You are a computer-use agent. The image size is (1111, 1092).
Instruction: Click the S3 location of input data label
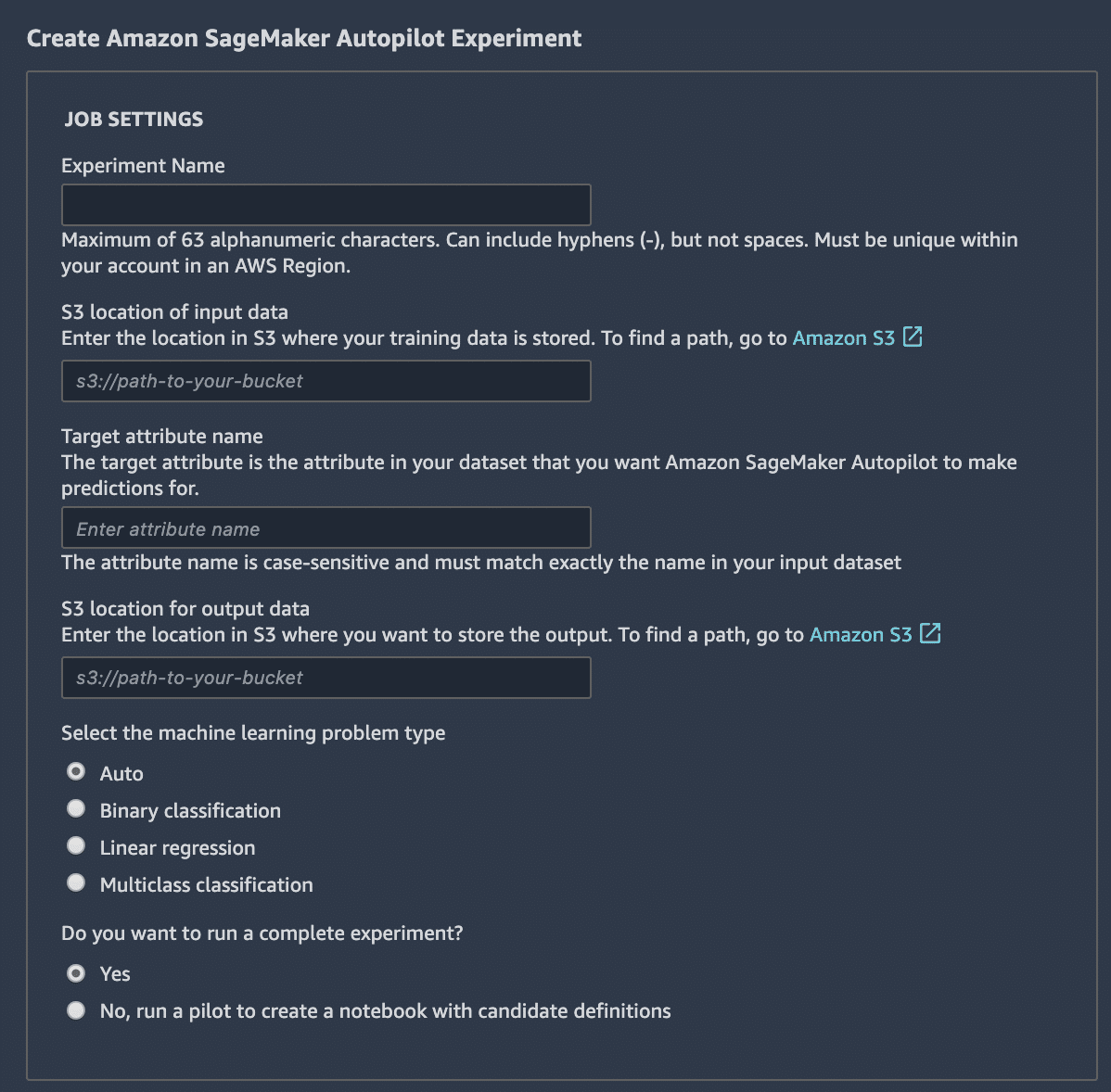(x=174, y=312)
